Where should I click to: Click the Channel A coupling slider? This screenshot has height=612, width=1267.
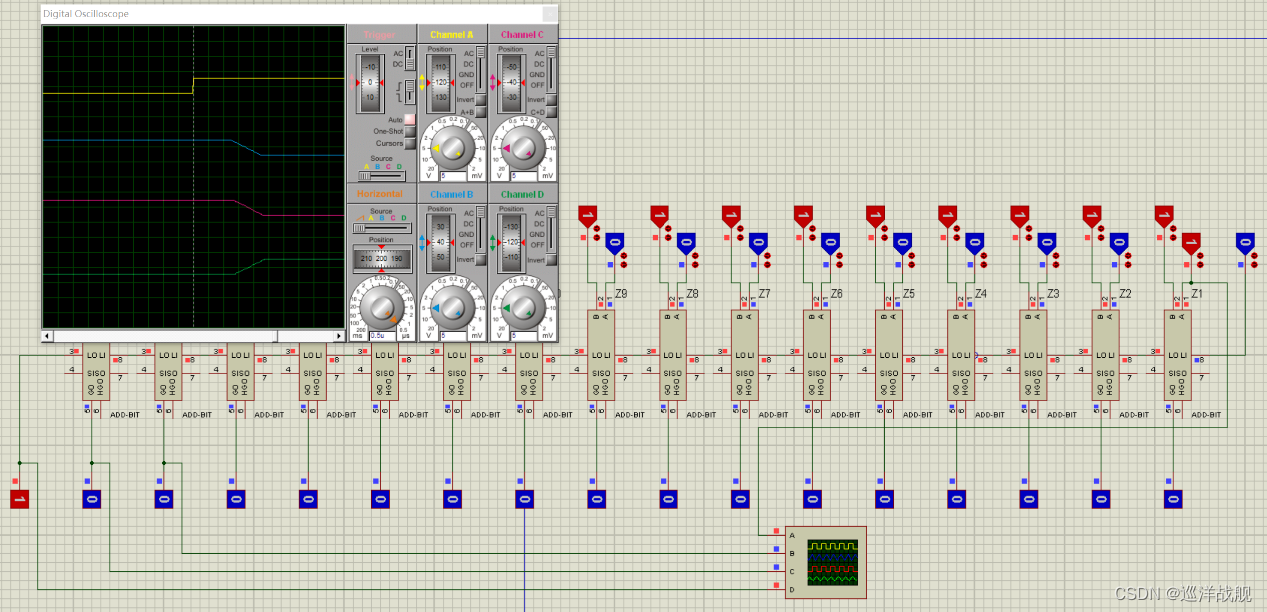point(480,68)
